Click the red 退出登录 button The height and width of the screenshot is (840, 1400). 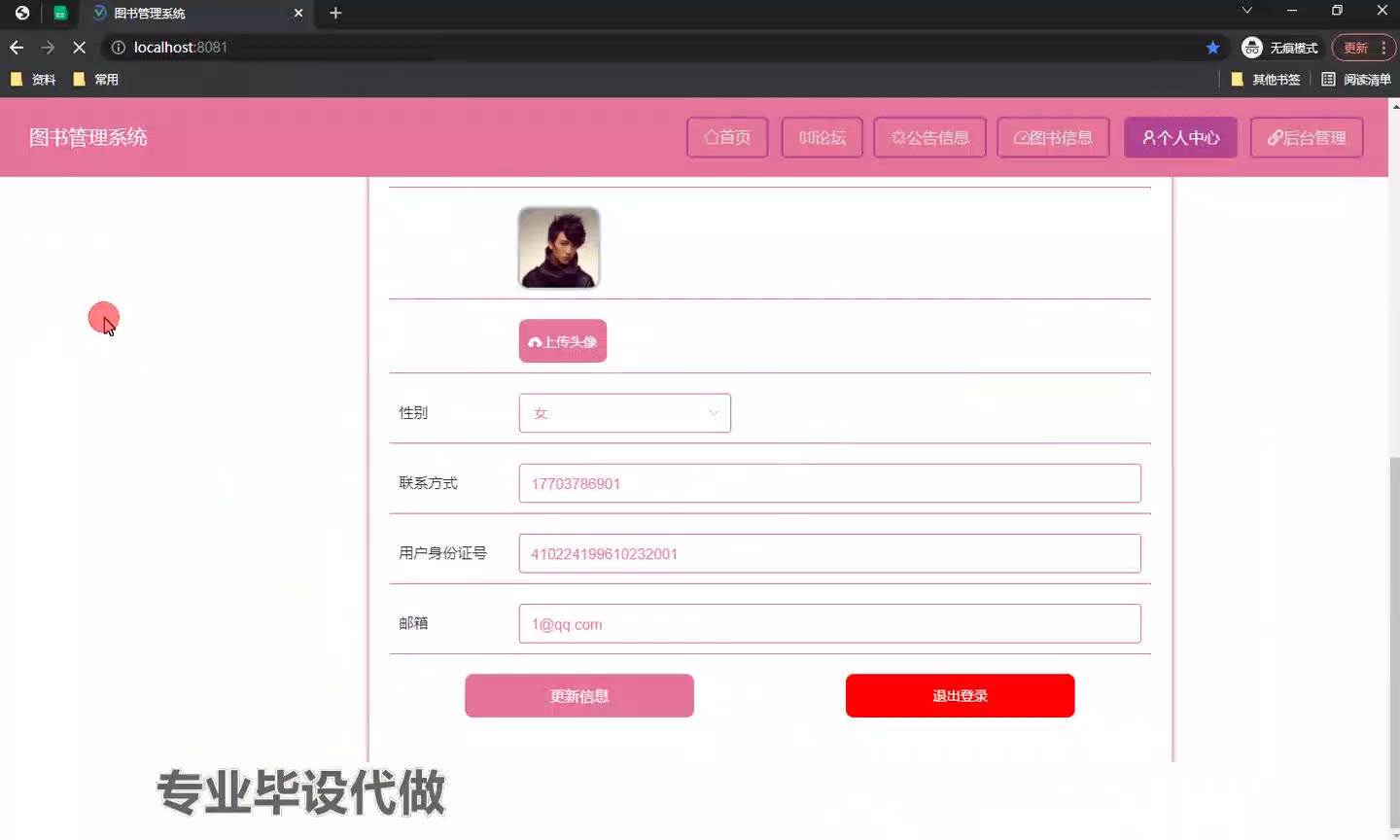tap(961, 696)
